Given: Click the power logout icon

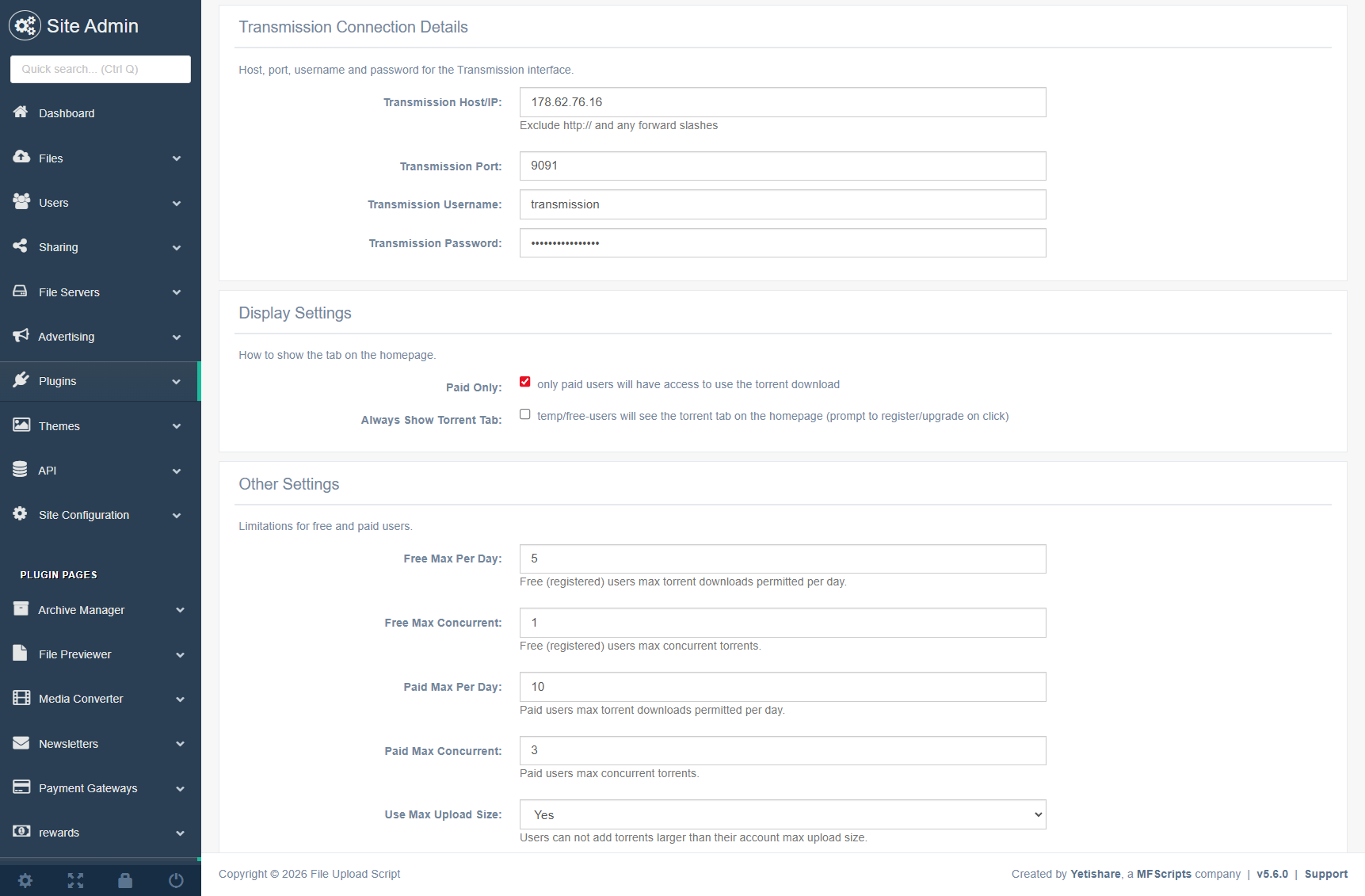Looking at the screenshot, I should (176, 880).
